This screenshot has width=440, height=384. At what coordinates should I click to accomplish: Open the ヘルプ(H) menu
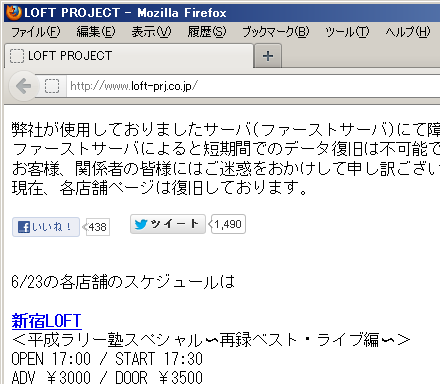coord(408,32)
